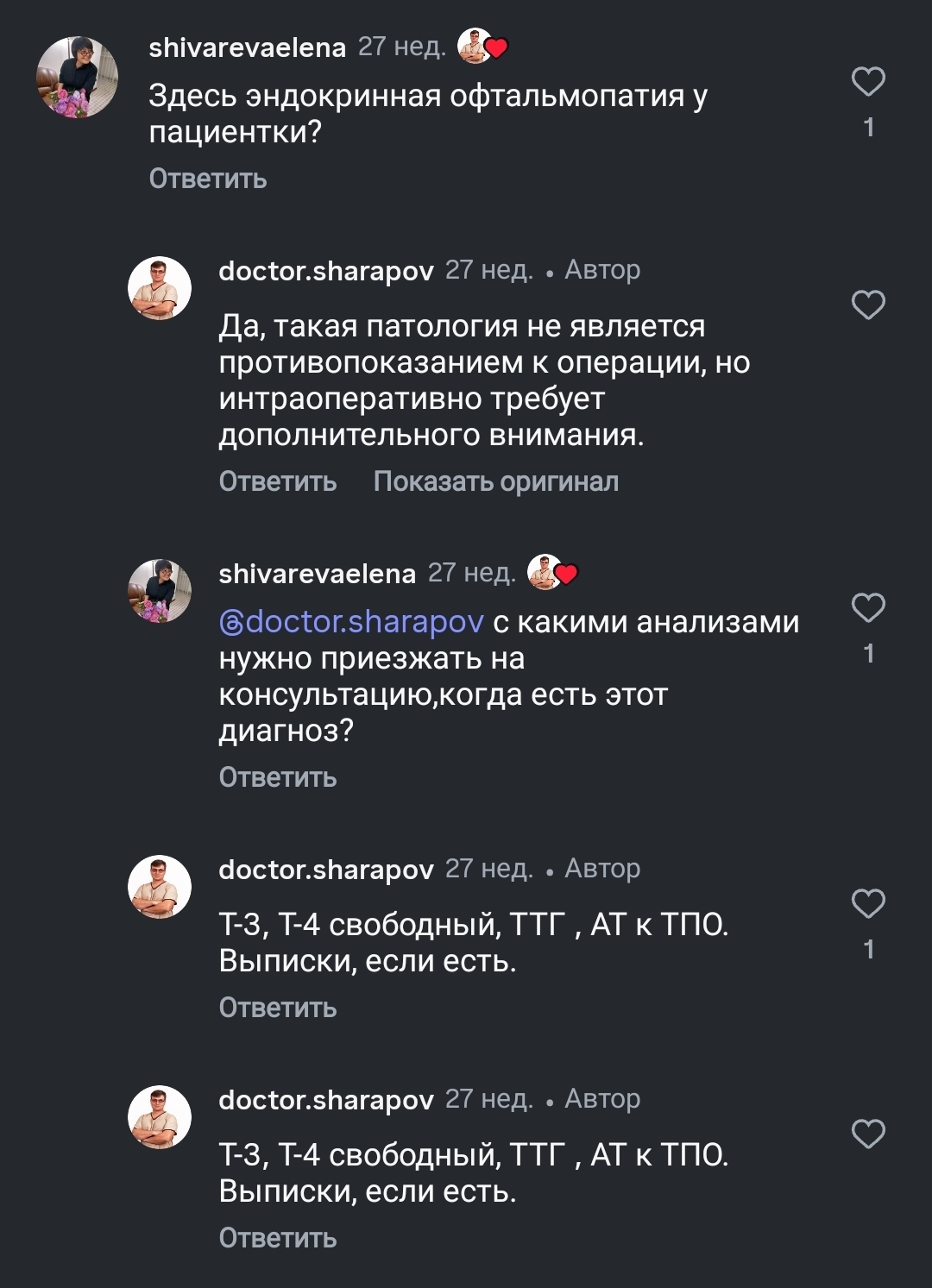This screenshot has width=932, height=1288.
Task: Click "Показать оригинал" under doctor.sharapov's reply
Action: coord(495,481)
